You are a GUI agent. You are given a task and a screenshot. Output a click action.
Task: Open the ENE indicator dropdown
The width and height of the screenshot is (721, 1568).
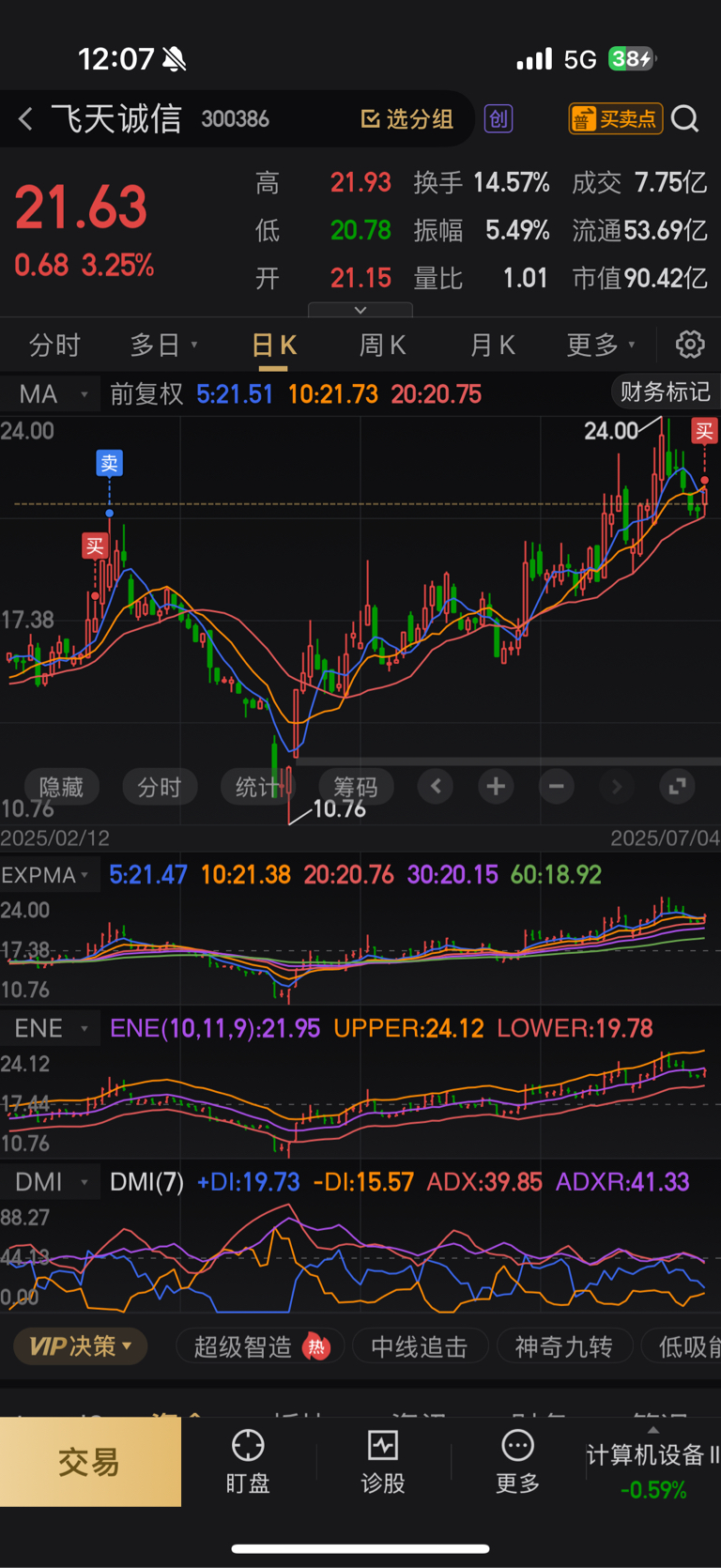(x=52, y=1028)
